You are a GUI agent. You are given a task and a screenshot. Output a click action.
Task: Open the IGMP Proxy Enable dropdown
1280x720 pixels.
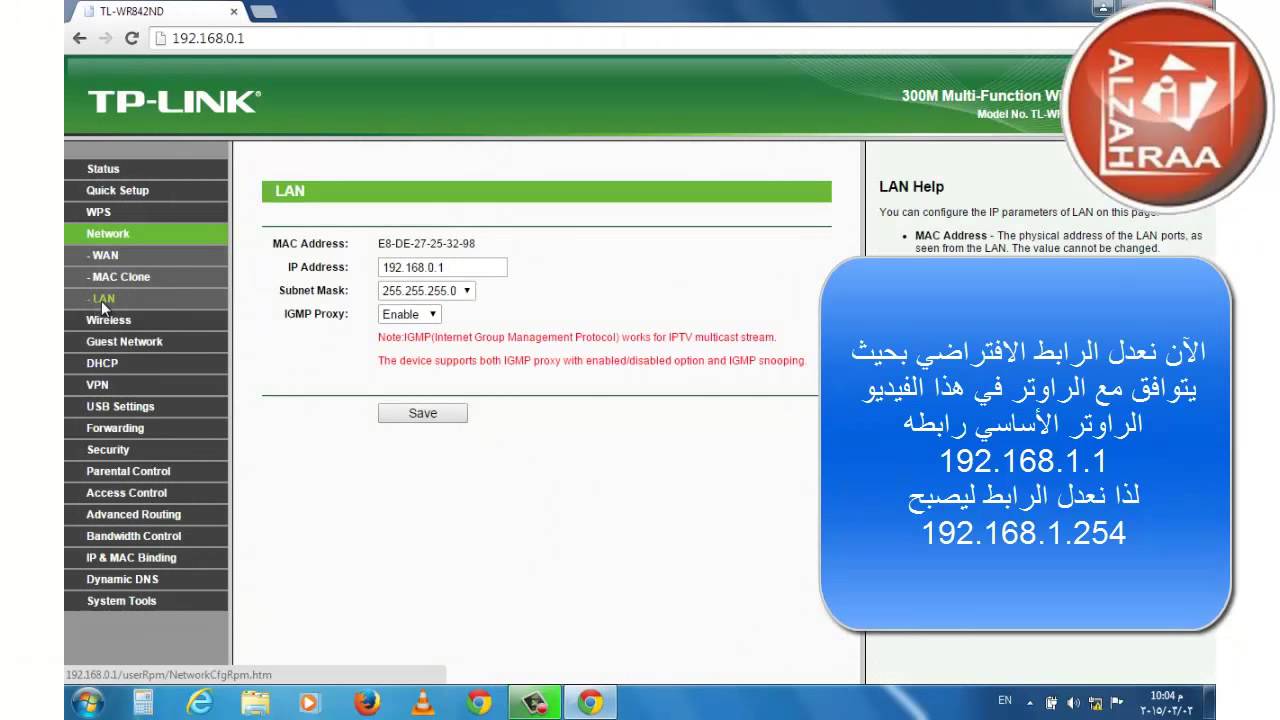point(409,314)
